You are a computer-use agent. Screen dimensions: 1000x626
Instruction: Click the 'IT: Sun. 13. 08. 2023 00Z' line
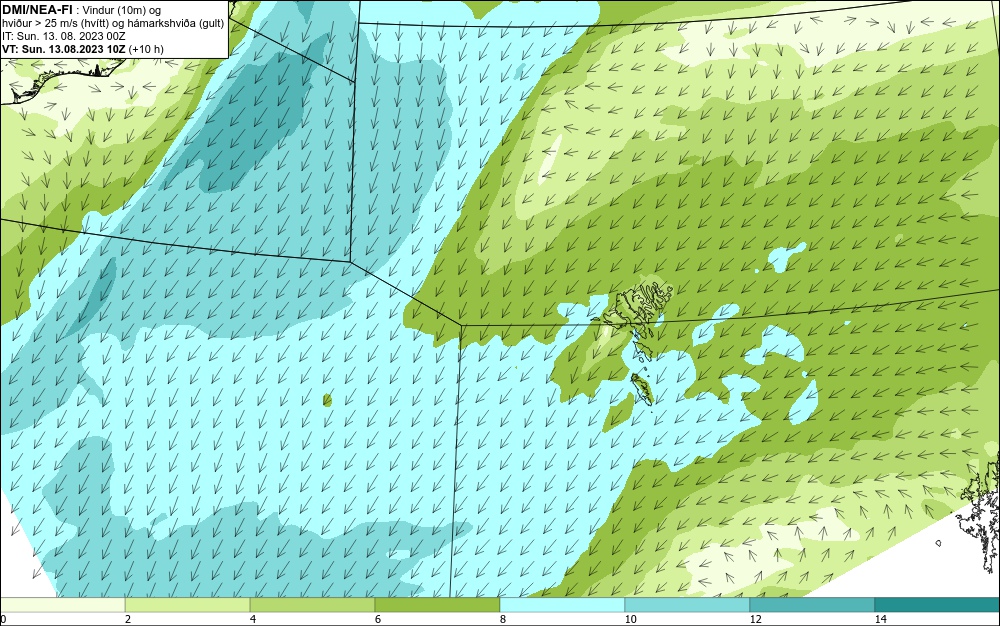(64, 36)
